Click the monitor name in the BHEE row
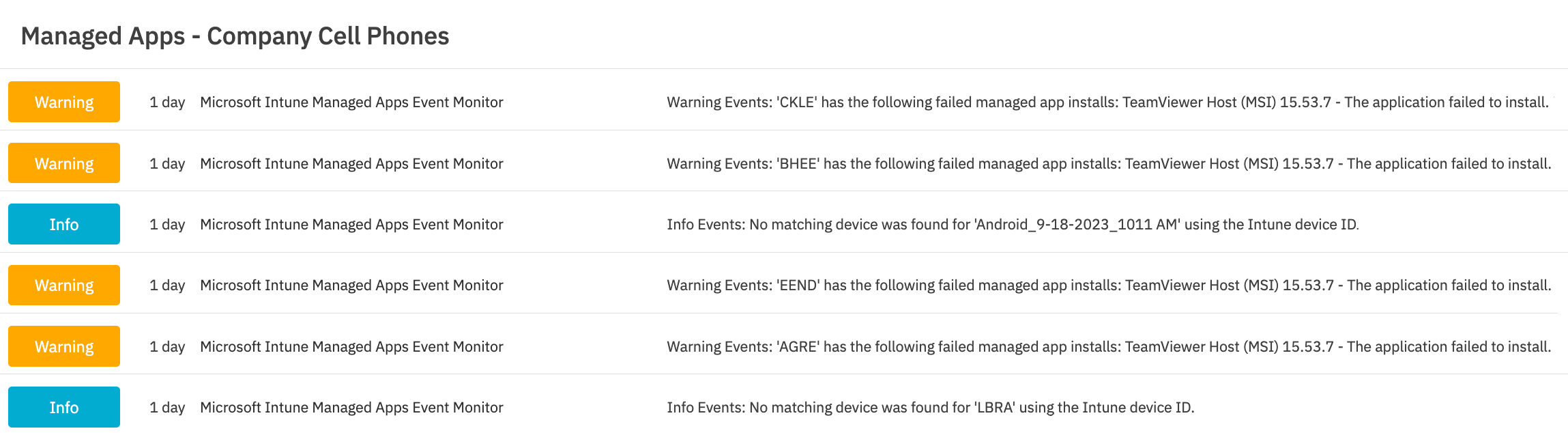 click(x=351, y=164)
